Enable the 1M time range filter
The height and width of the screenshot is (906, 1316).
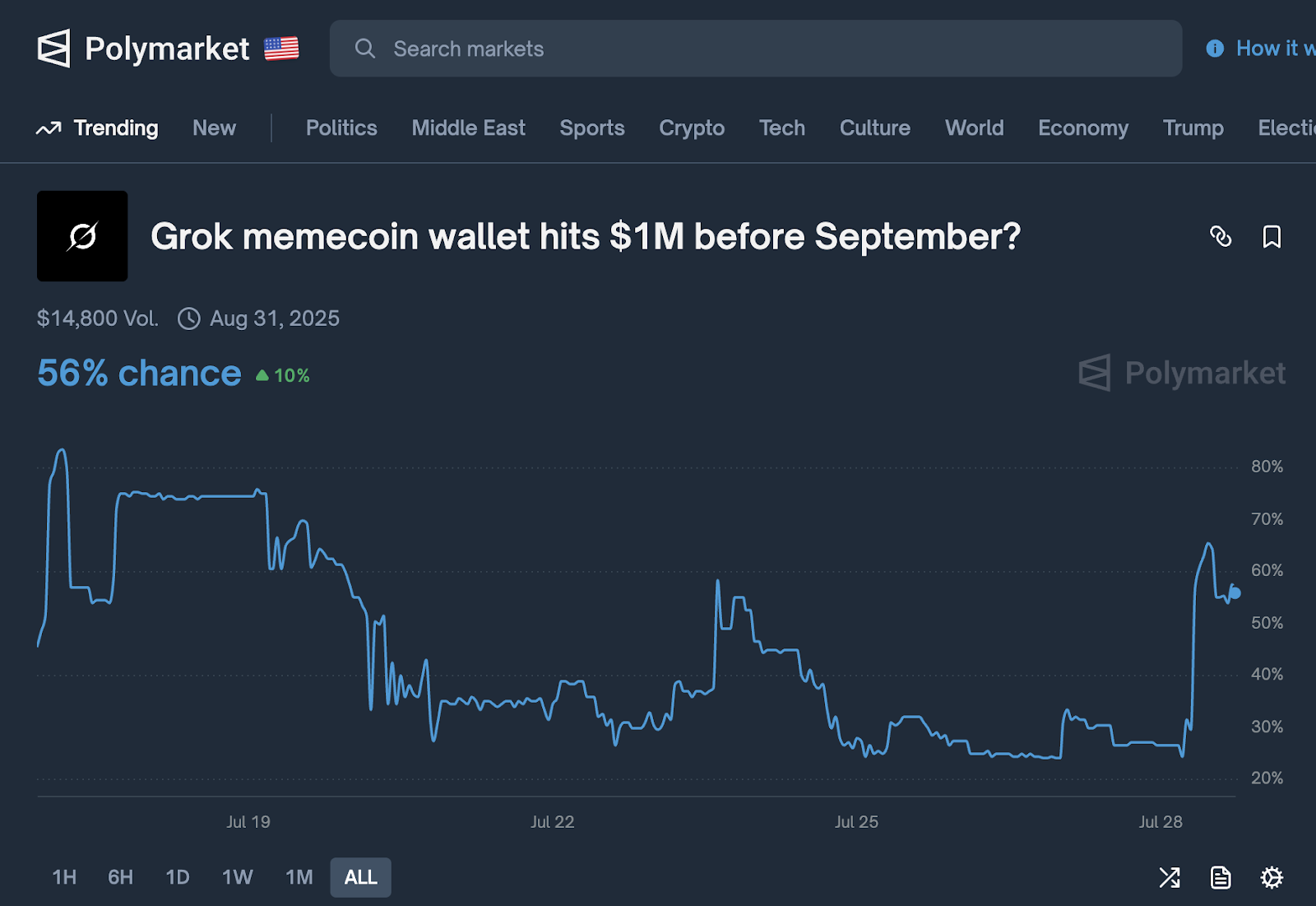pos(299,877)
